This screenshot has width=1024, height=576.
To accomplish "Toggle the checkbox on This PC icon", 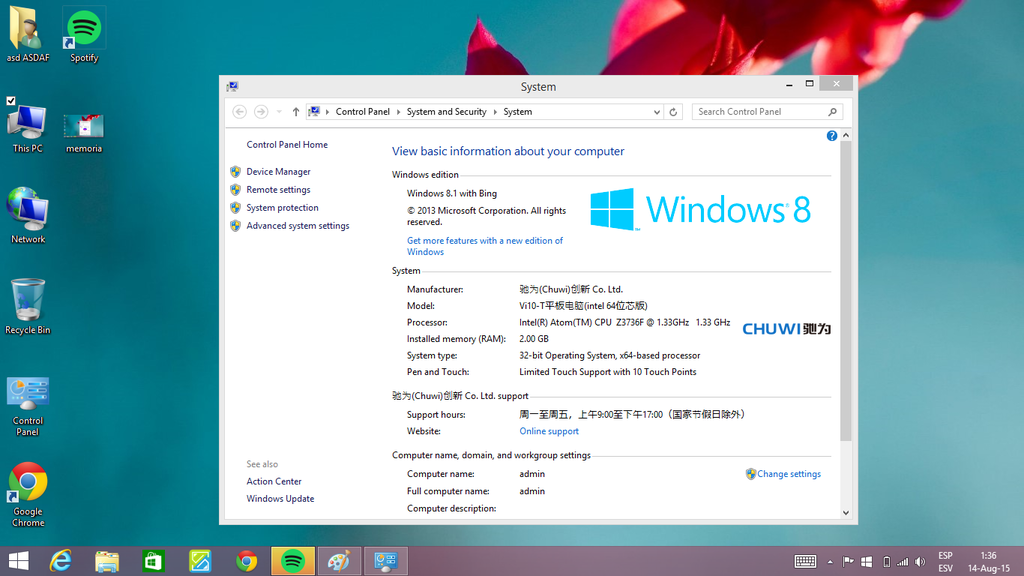I will click(11, 101).
